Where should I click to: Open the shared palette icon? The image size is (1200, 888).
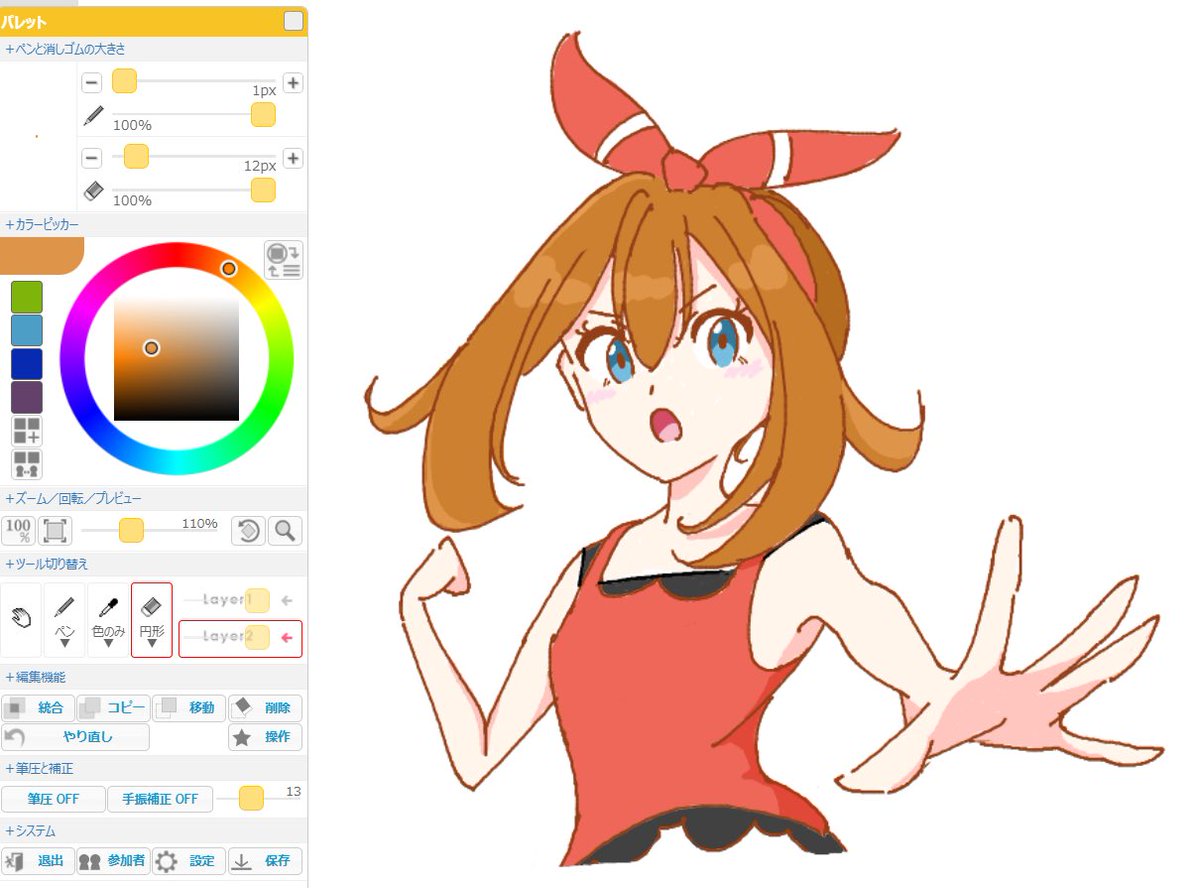pyautogui.click(x=27, y=464)
